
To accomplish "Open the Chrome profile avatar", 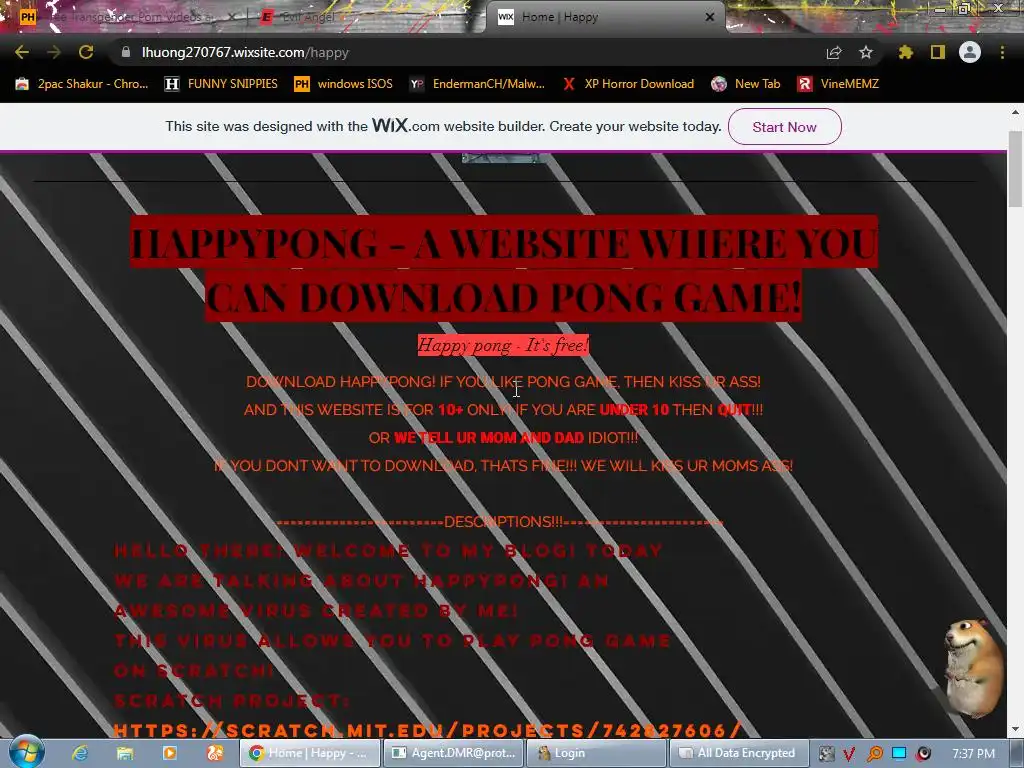I will [x=970, y=52].
